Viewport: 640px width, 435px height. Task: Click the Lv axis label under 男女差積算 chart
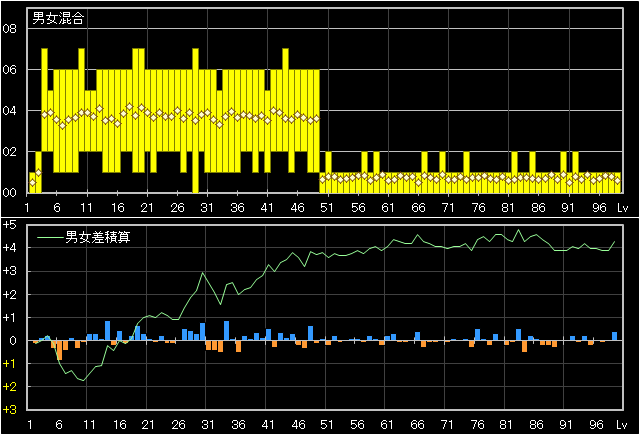click(x=621, y=425)
